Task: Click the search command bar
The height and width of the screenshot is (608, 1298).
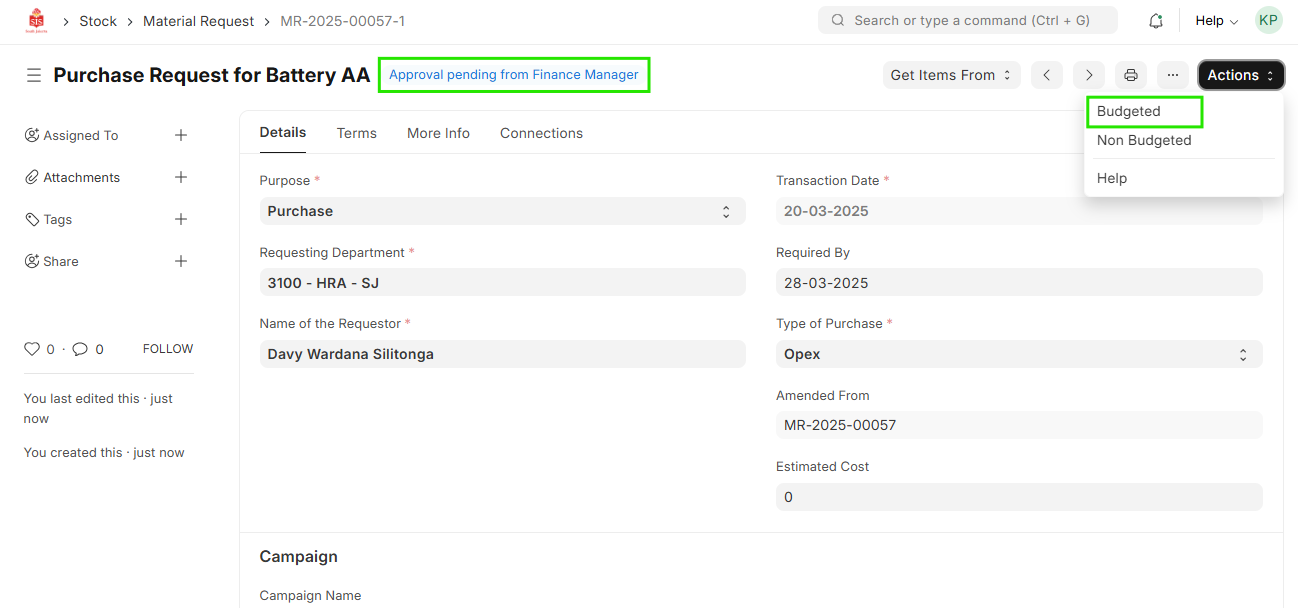Action: 967,20
